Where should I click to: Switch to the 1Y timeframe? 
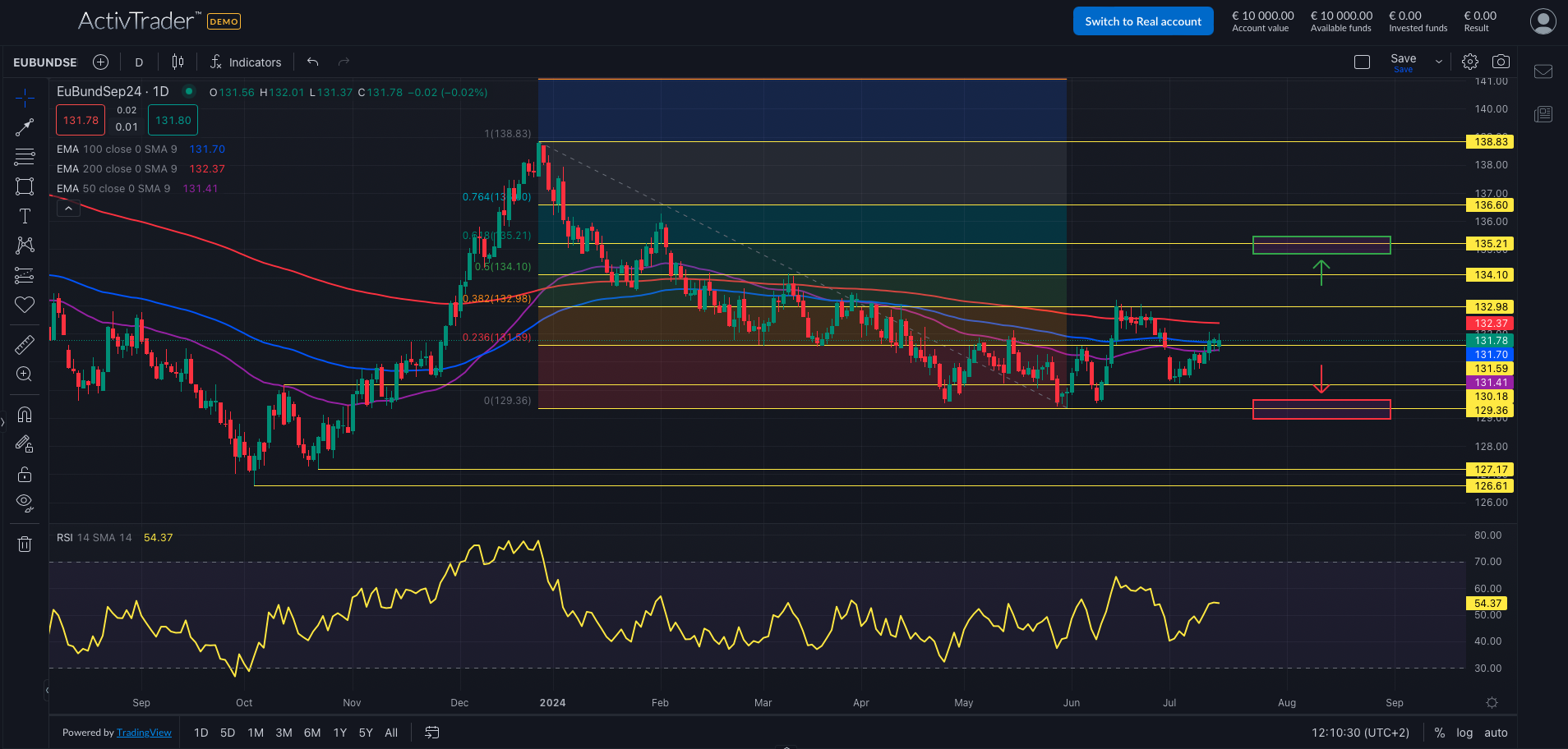[339, 732]
